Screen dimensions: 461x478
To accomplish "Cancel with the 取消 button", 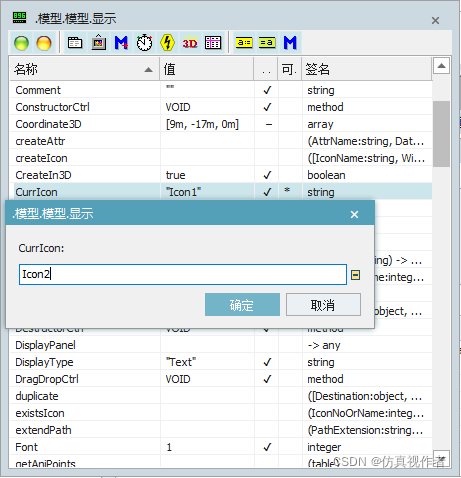I will coord(323,305).
